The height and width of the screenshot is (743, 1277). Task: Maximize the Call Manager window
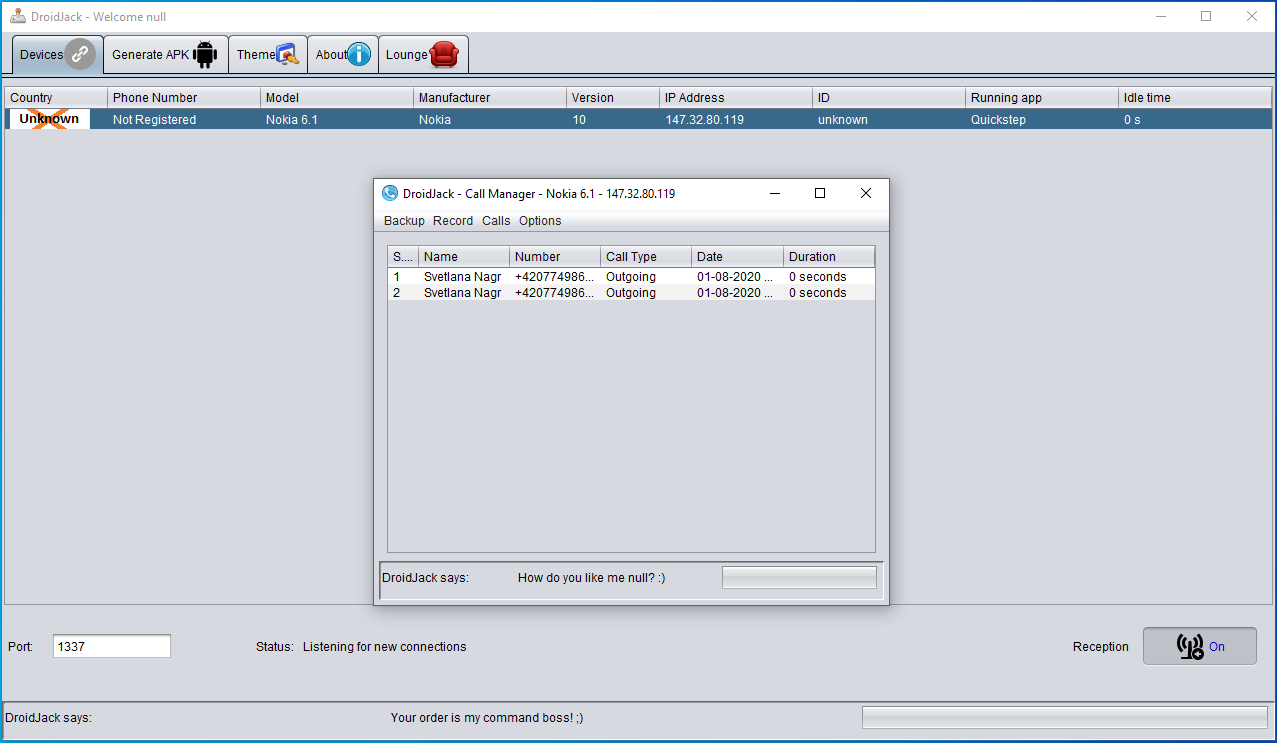click(820, 193)
